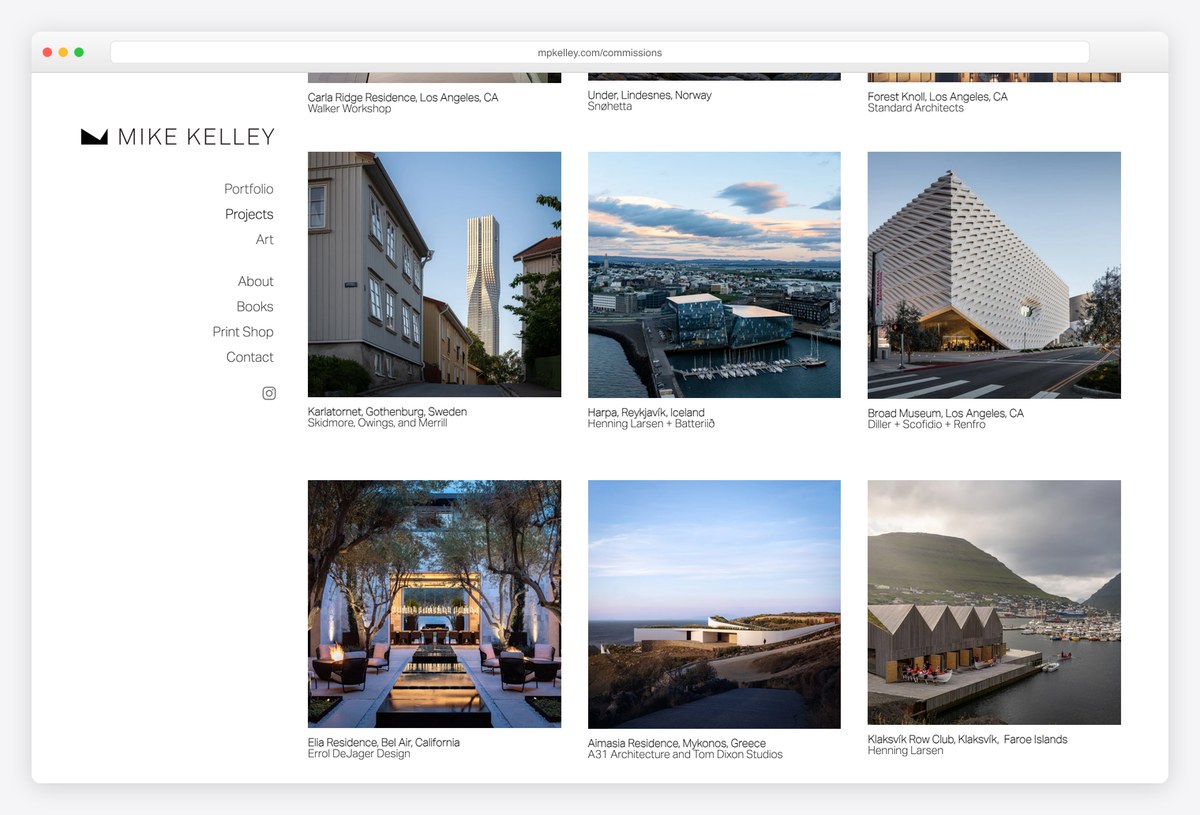Click 'Forest Knoll, Los Angeles, CA' caption
The image size is (1200, 815).
point(938,97)
